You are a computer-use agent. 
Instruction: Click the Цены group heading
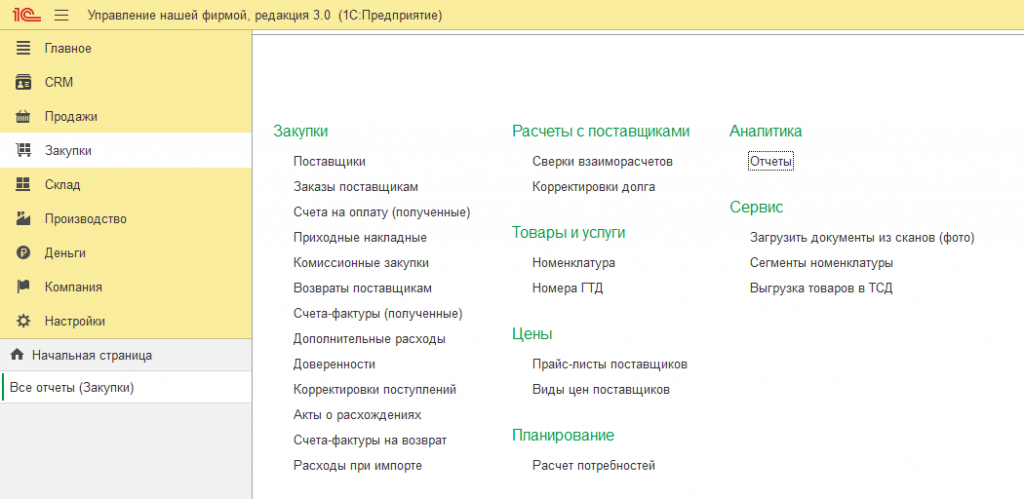[532, 334]
